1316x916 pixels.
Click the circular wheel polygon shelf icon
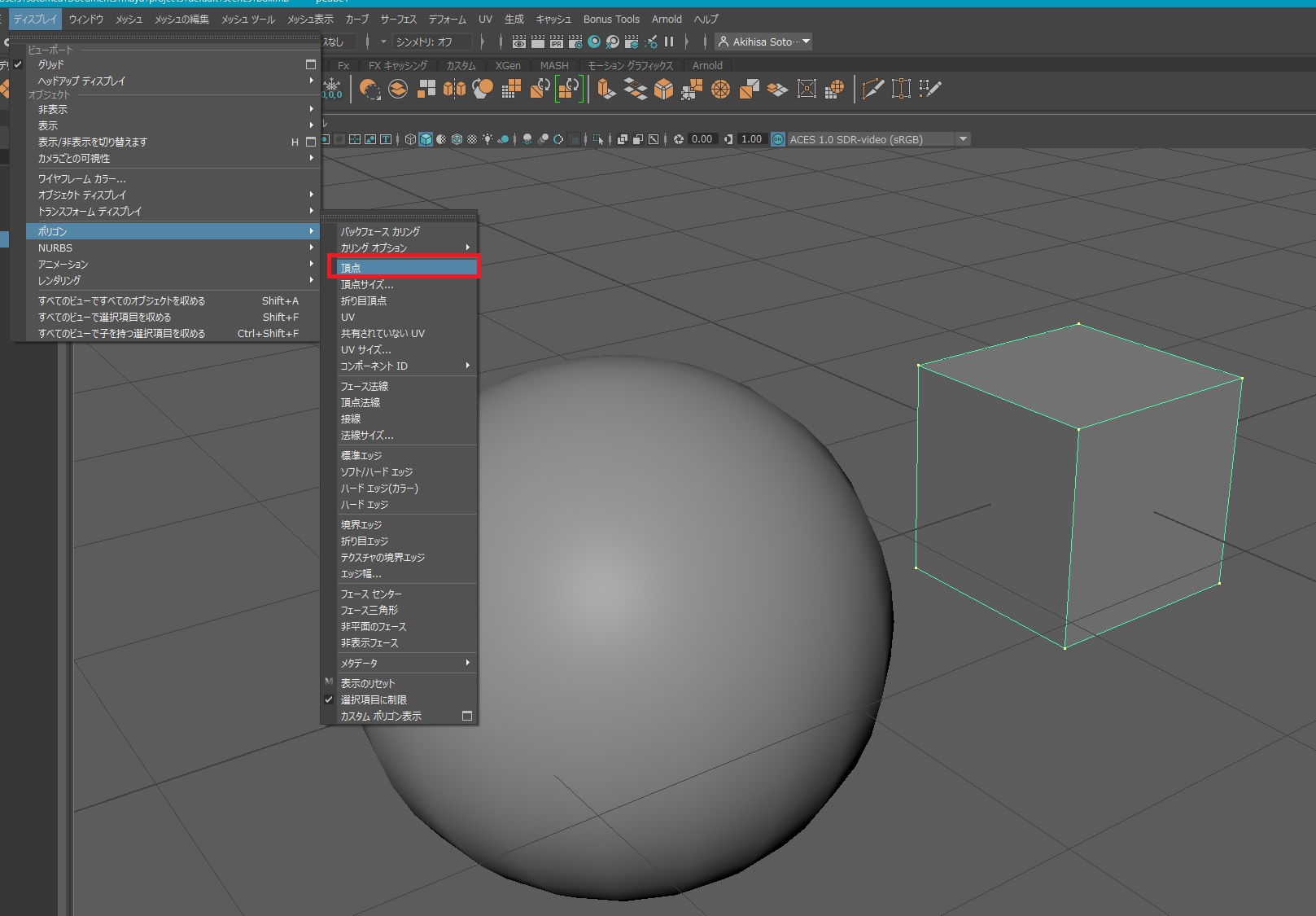[x=720, y=89]
